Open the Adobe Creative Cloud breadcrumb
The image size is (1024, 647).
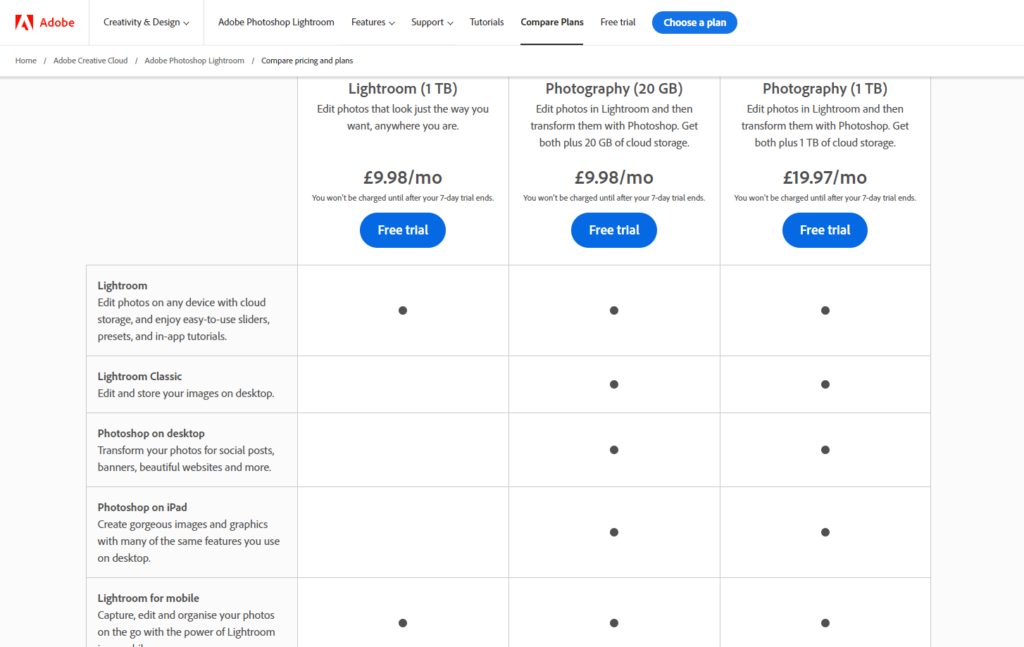(91, 61)
